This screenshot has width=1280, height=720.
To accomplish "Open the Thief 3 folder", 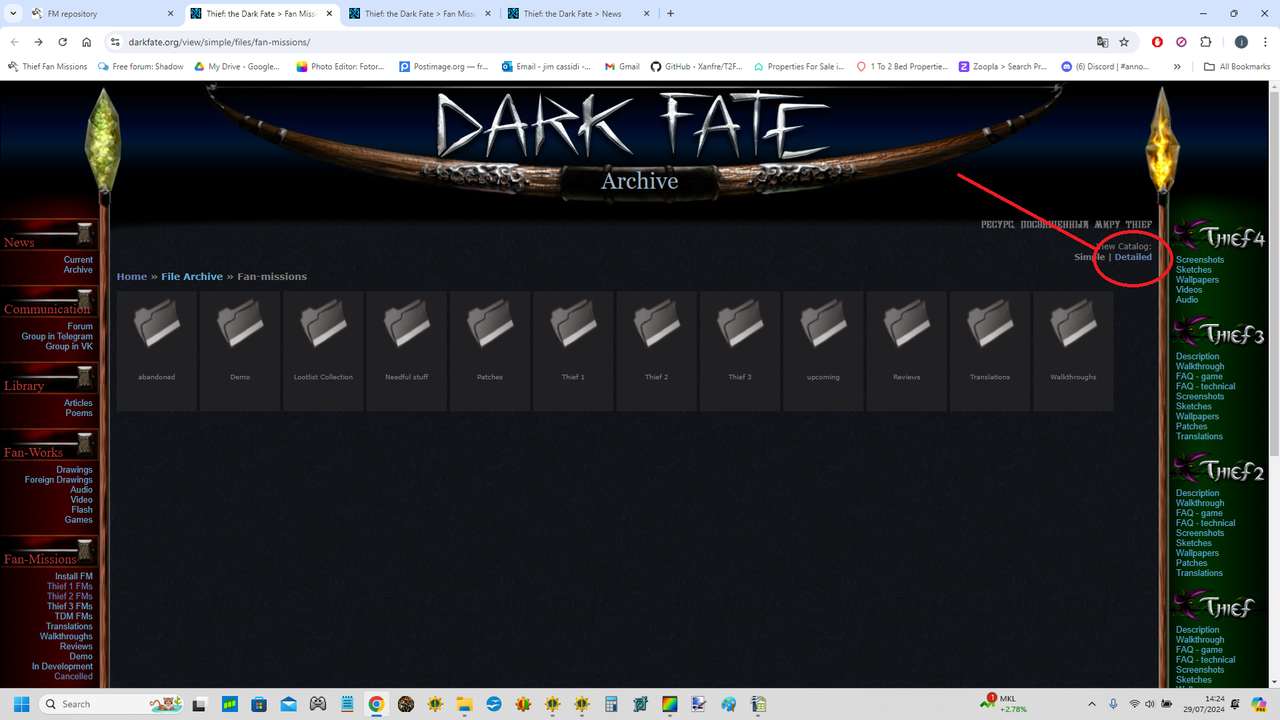I will pos(740,351).
